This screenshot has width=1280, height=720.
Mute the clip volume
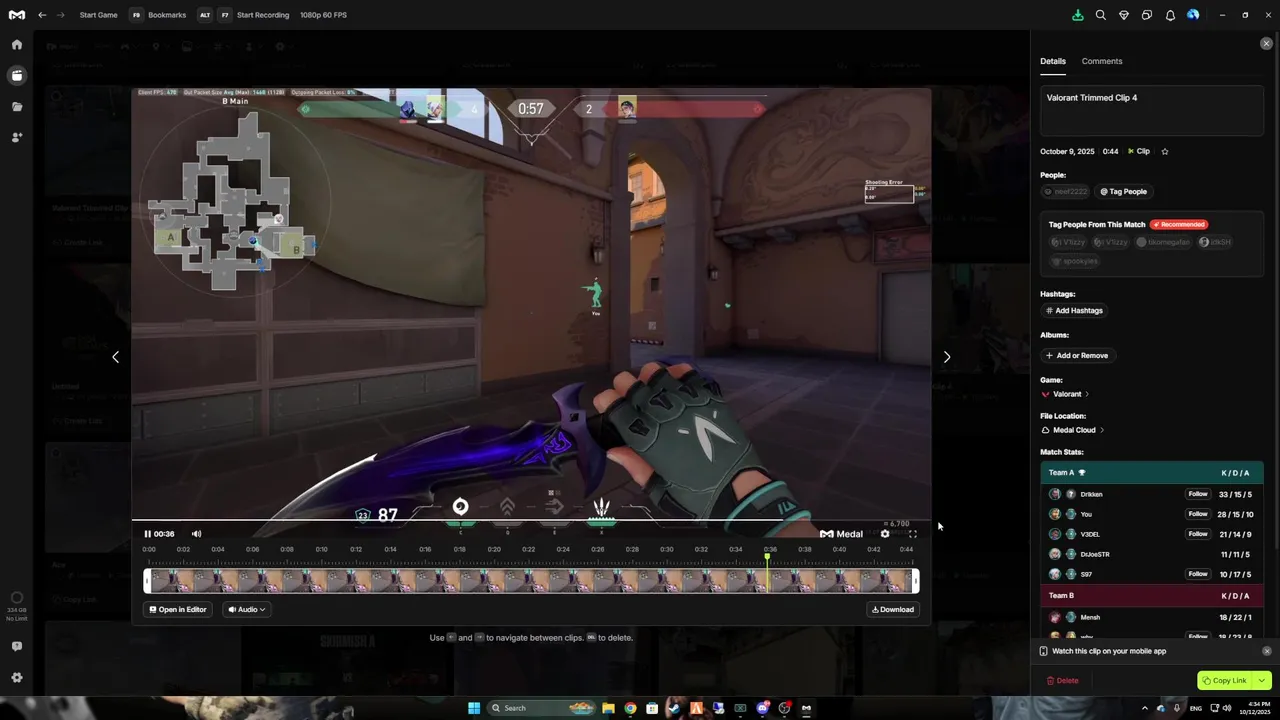point(196,534)
